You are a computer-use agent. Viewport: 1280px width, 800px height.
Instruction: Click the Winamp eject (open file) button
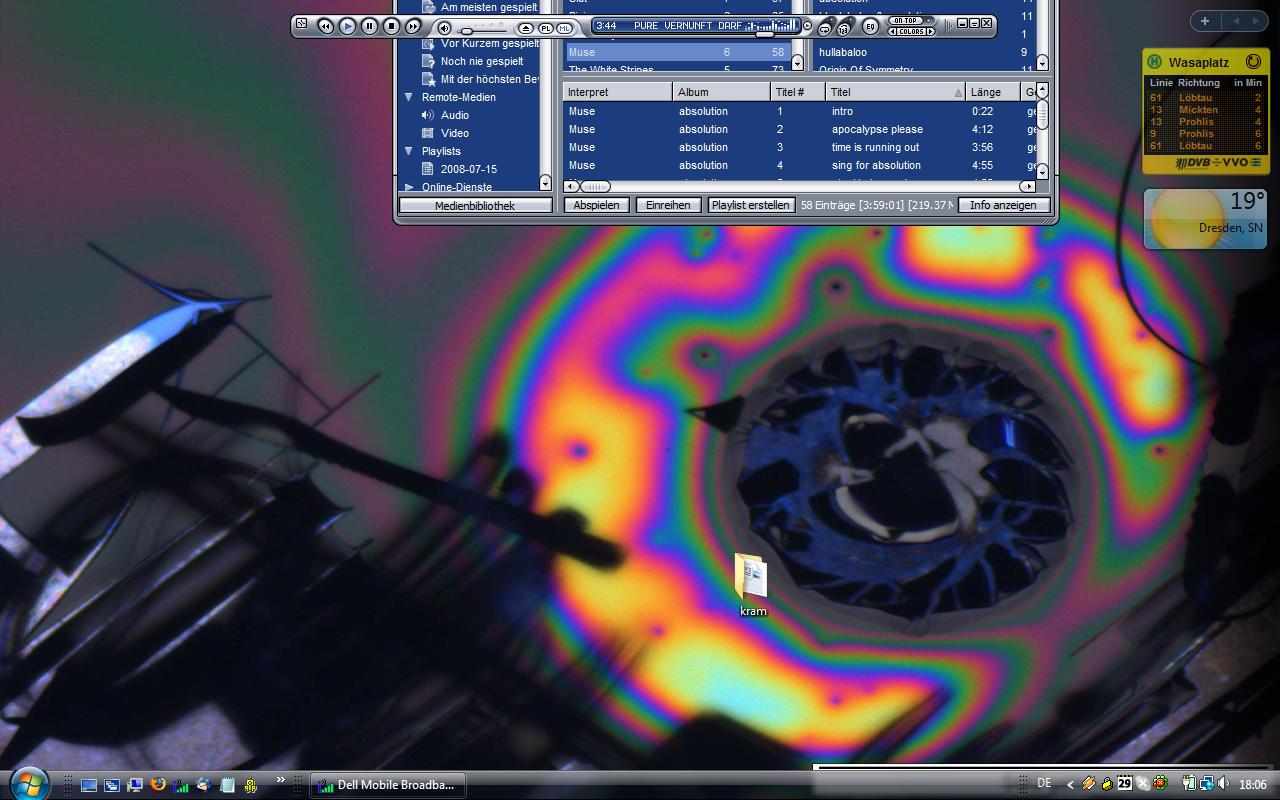(x=527, y=28)
